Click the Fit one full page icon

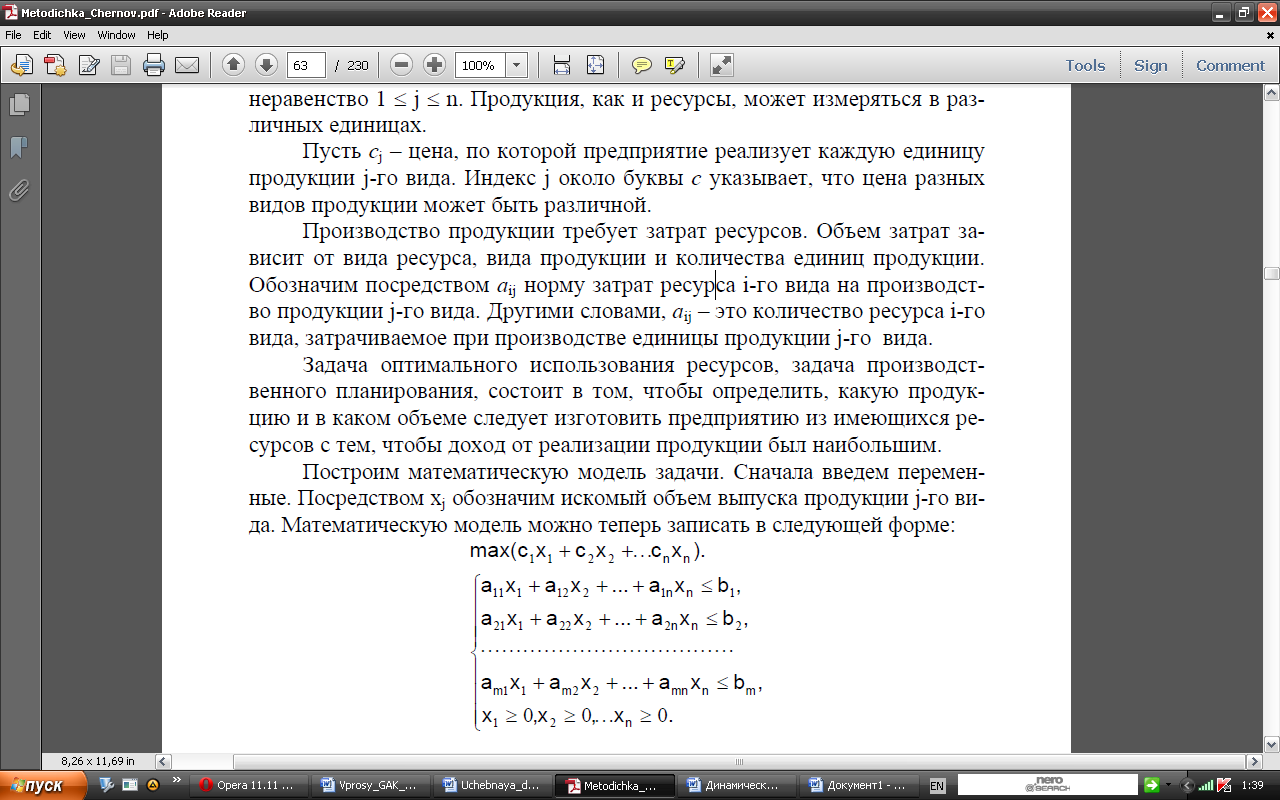(x=596, y=65)
